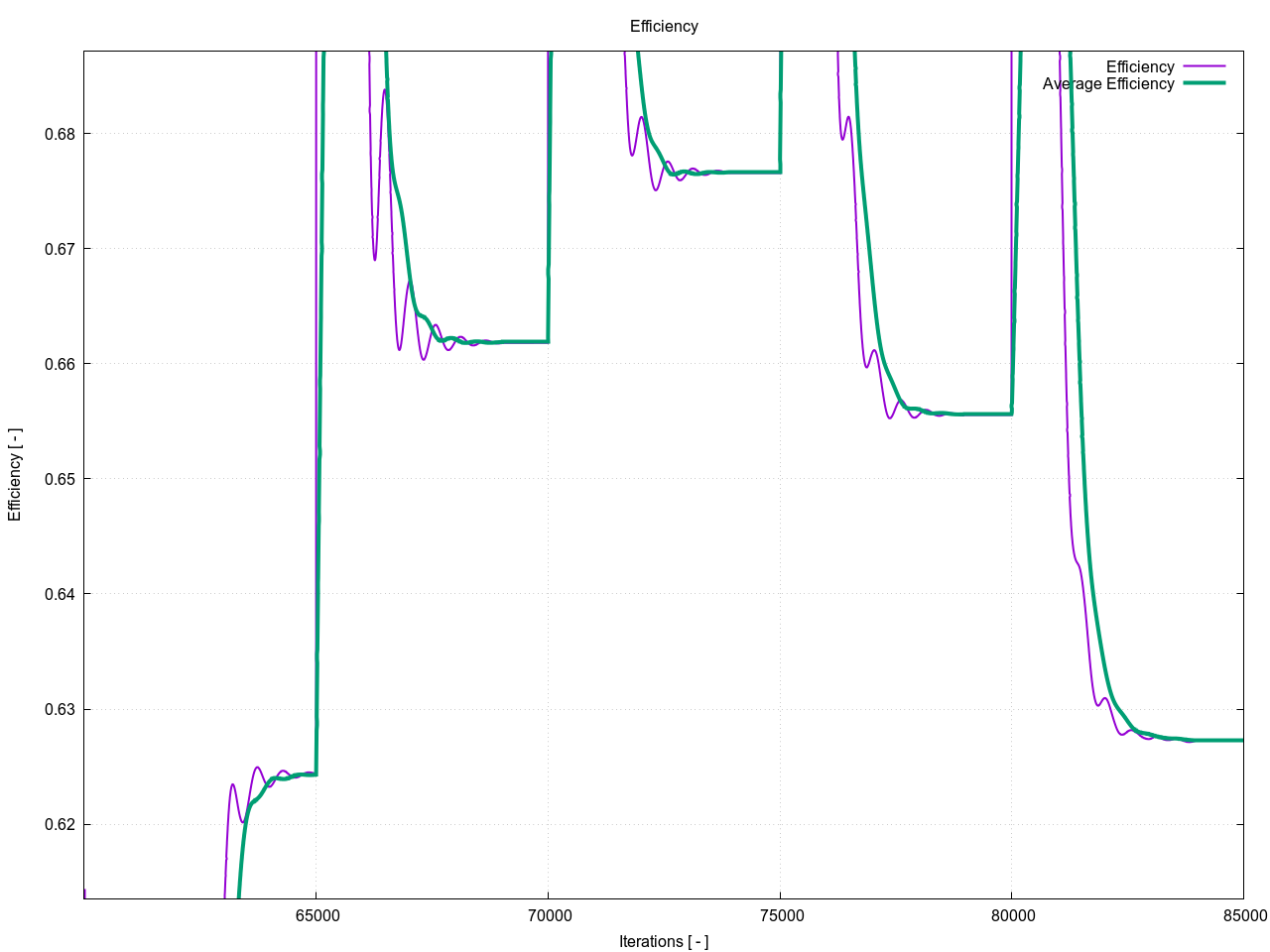Click the vertical 'Efficiency [ - ]' y-axis label
This screenshot has width=1270, height=952.
tap(15, 474)
